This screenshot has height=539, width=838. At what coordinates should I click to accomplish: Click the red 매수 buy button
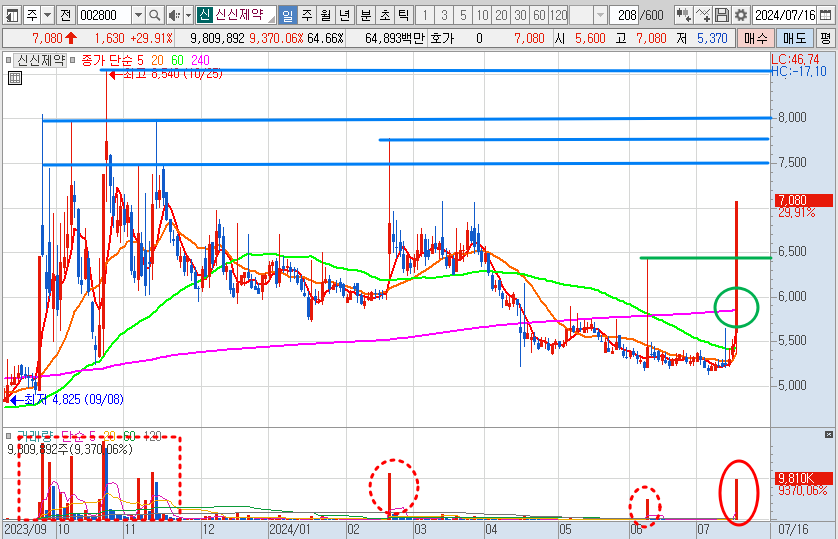[755, 38]
